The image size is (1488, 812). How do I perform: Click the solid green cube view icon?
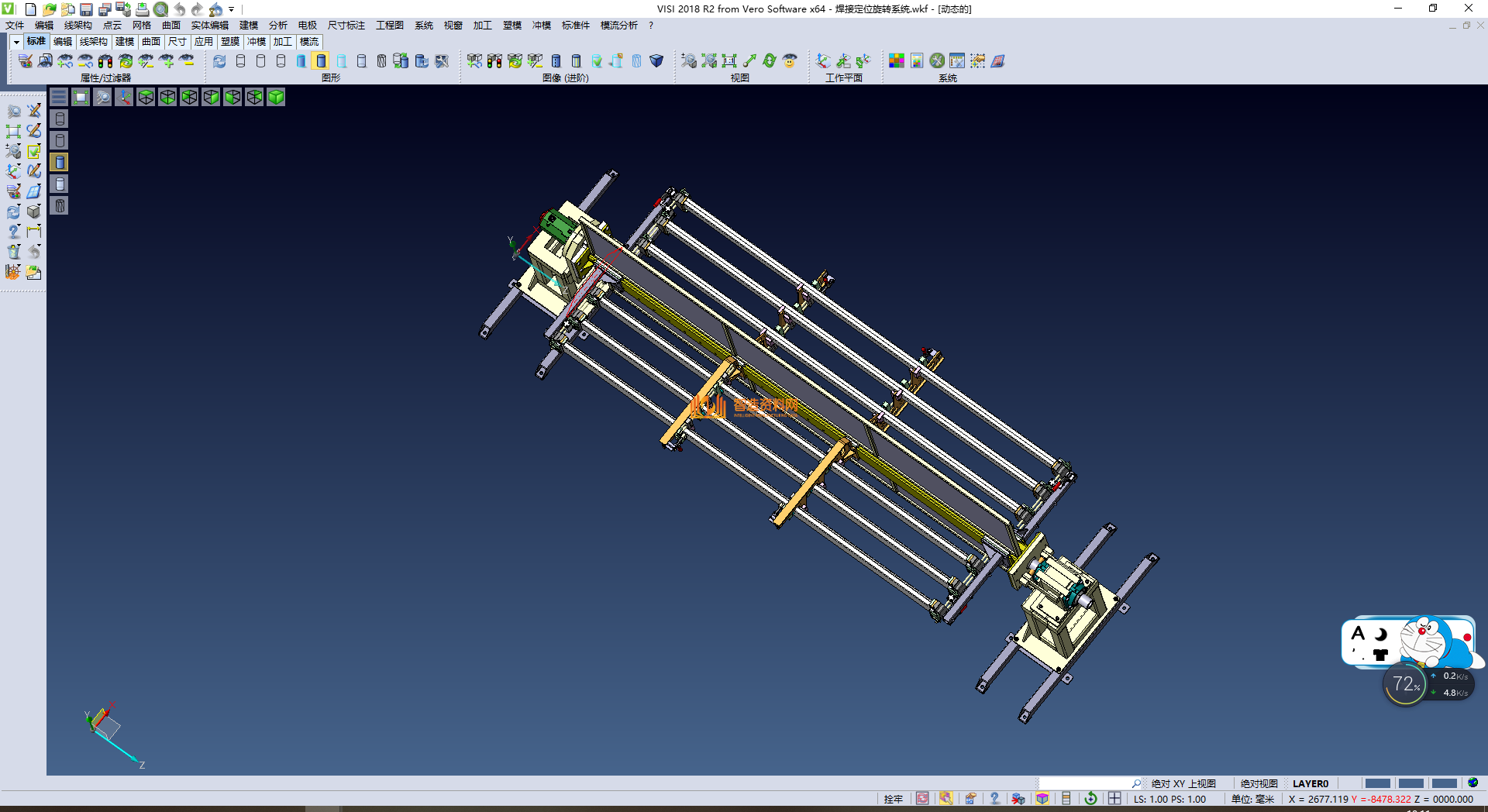(276, 97)
